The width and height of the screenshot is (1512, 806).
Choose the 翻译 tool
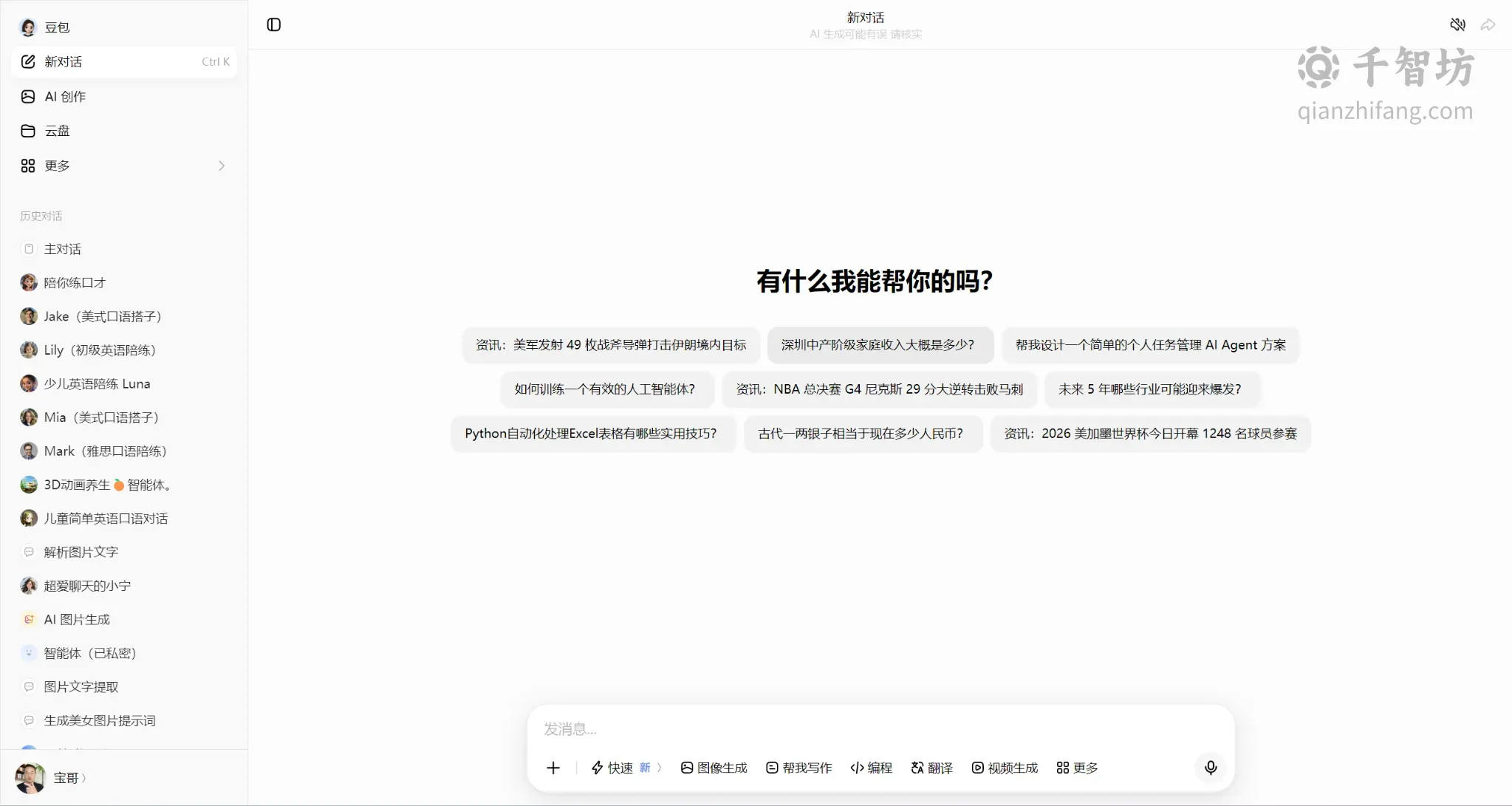932,768
